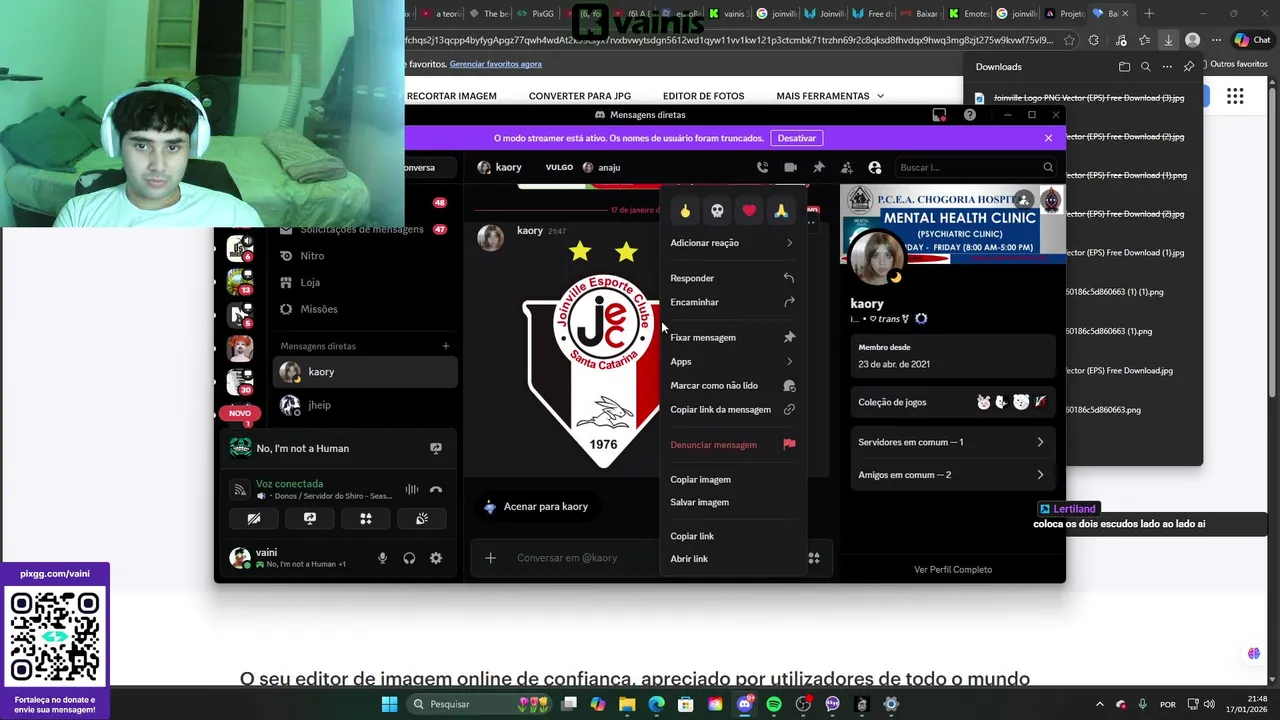Expand Adicionar reação submenu

[732, 243]
